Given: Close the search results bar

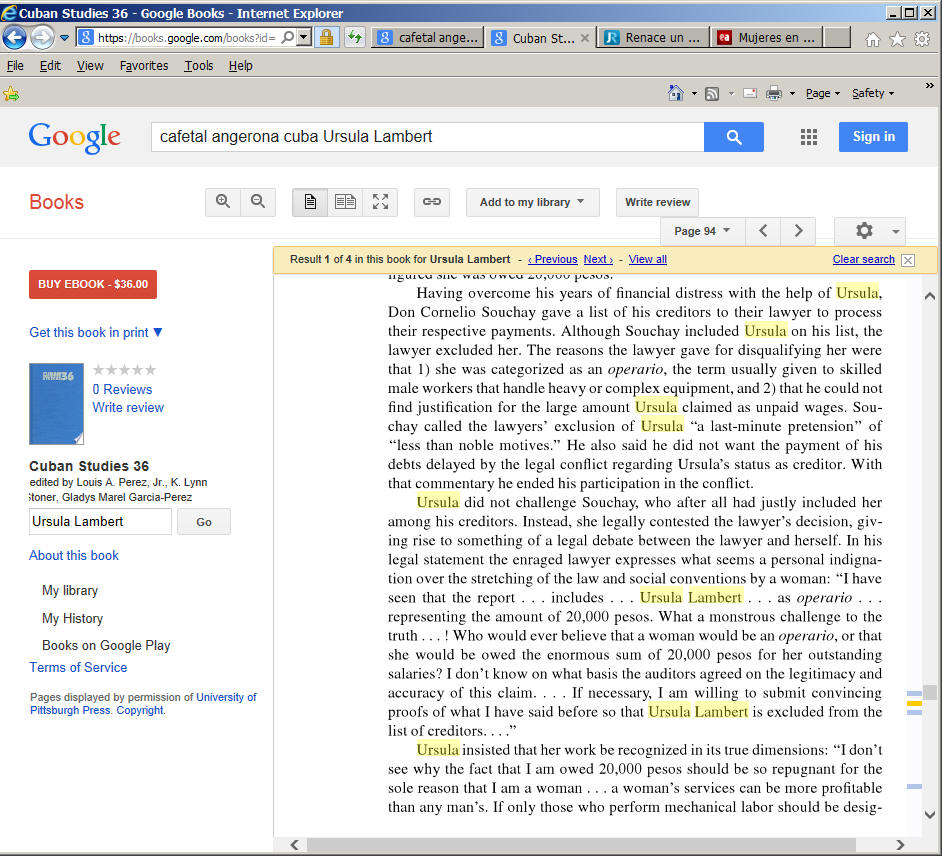Looking at the screenshot, I should click(908, 260).
